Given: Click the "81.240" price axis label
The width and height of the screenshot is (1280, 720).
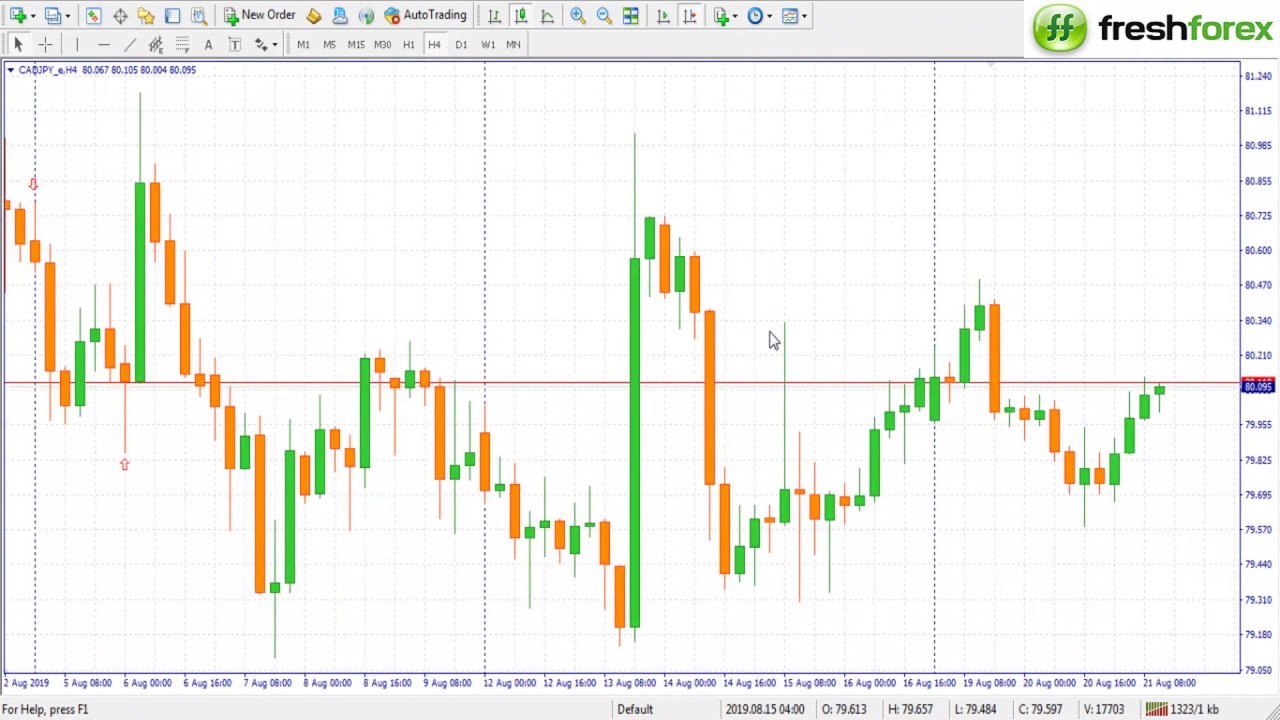Looking at the screenshot, I should [1257, 76].
